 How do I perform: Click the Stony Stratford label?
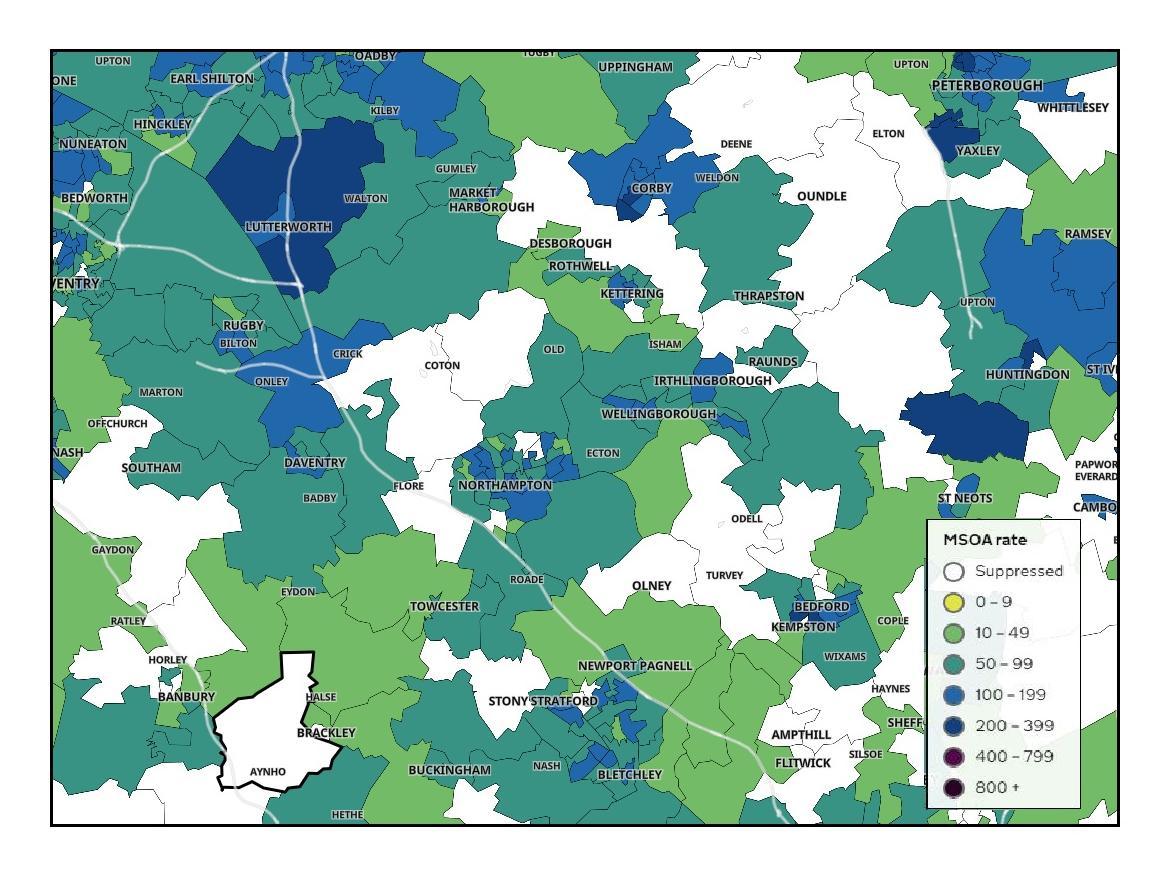tap(542, 701)
